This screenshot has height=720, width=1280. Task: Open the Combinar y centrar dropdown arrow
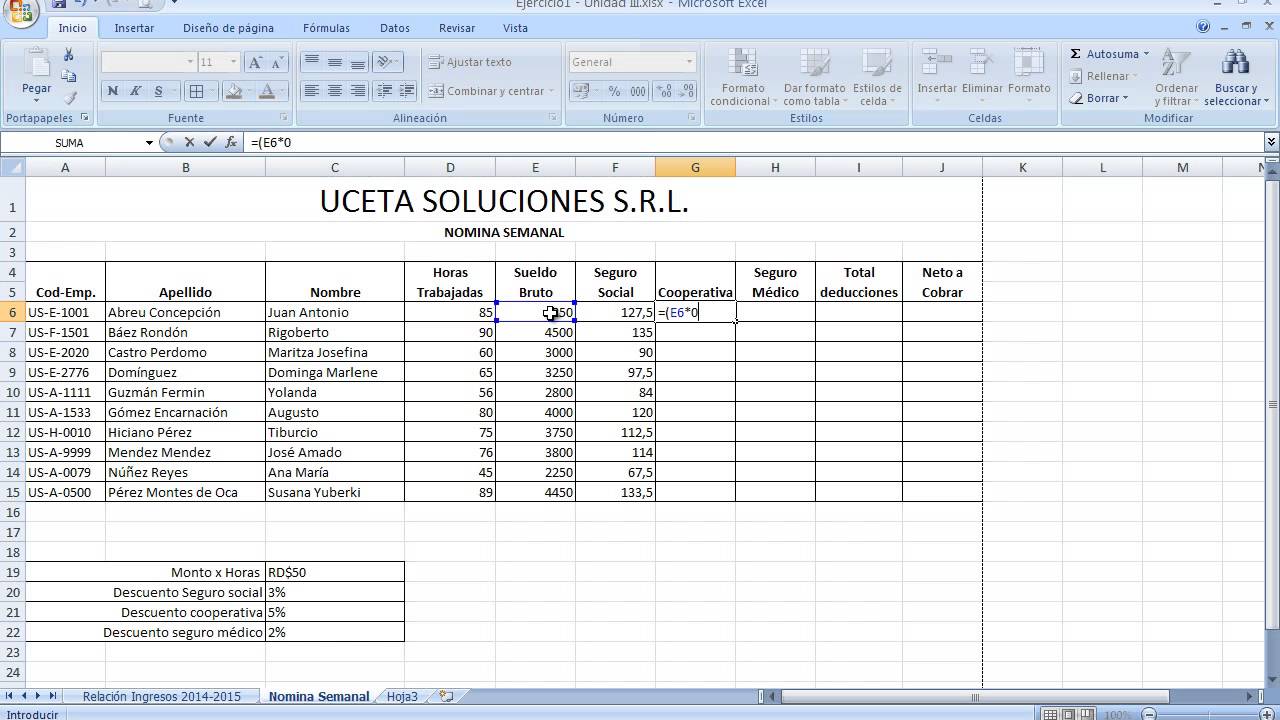[x=552, y=91]
